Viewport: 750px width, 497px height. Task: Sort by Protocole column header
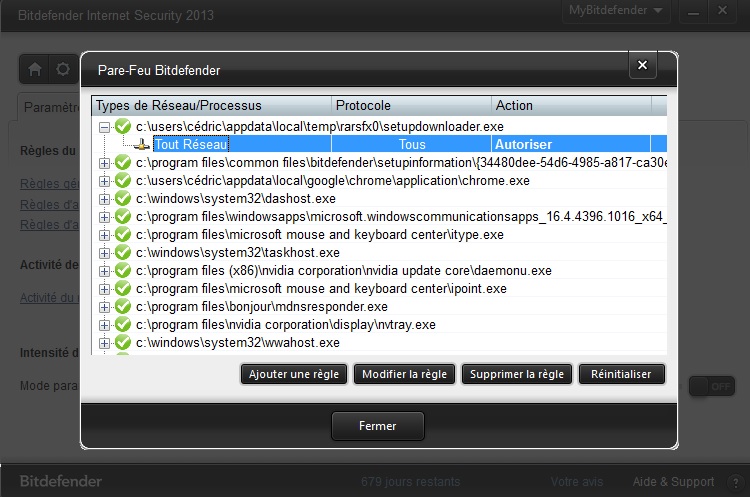coord(411,105)
